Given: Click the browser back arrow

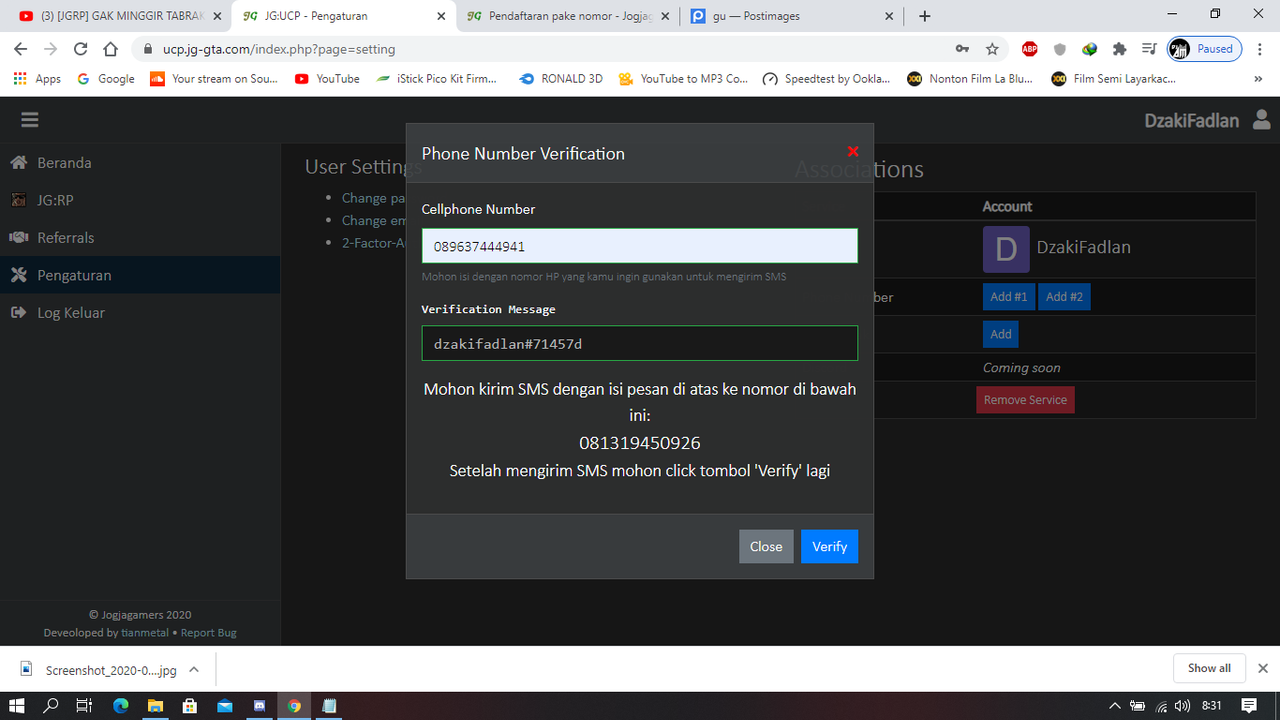Looking at the screenshot, I should pyautogui.click(x=21, y=49).
